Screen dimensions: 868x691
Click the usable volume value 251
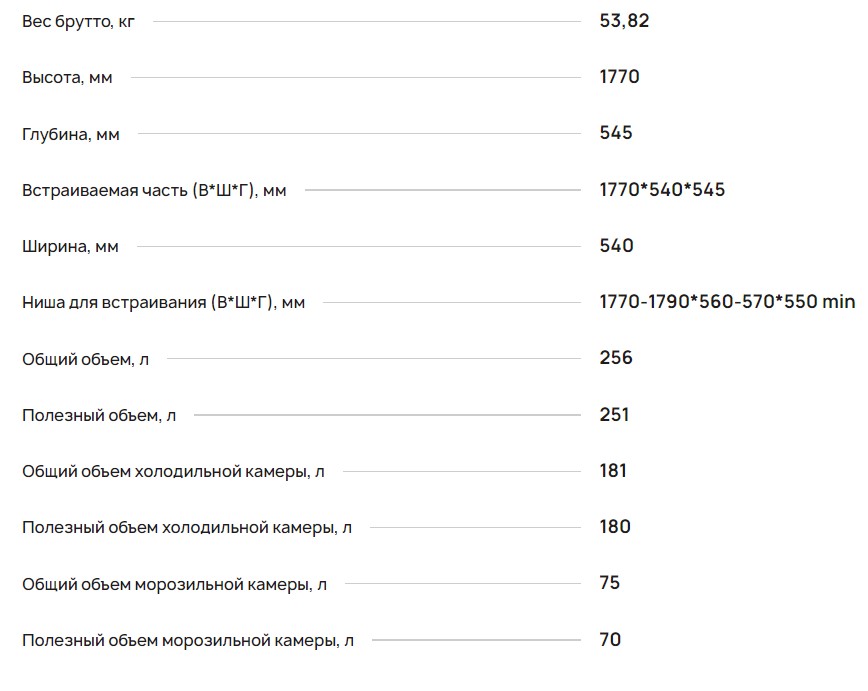pyautogui.click(x=615, y=414)
